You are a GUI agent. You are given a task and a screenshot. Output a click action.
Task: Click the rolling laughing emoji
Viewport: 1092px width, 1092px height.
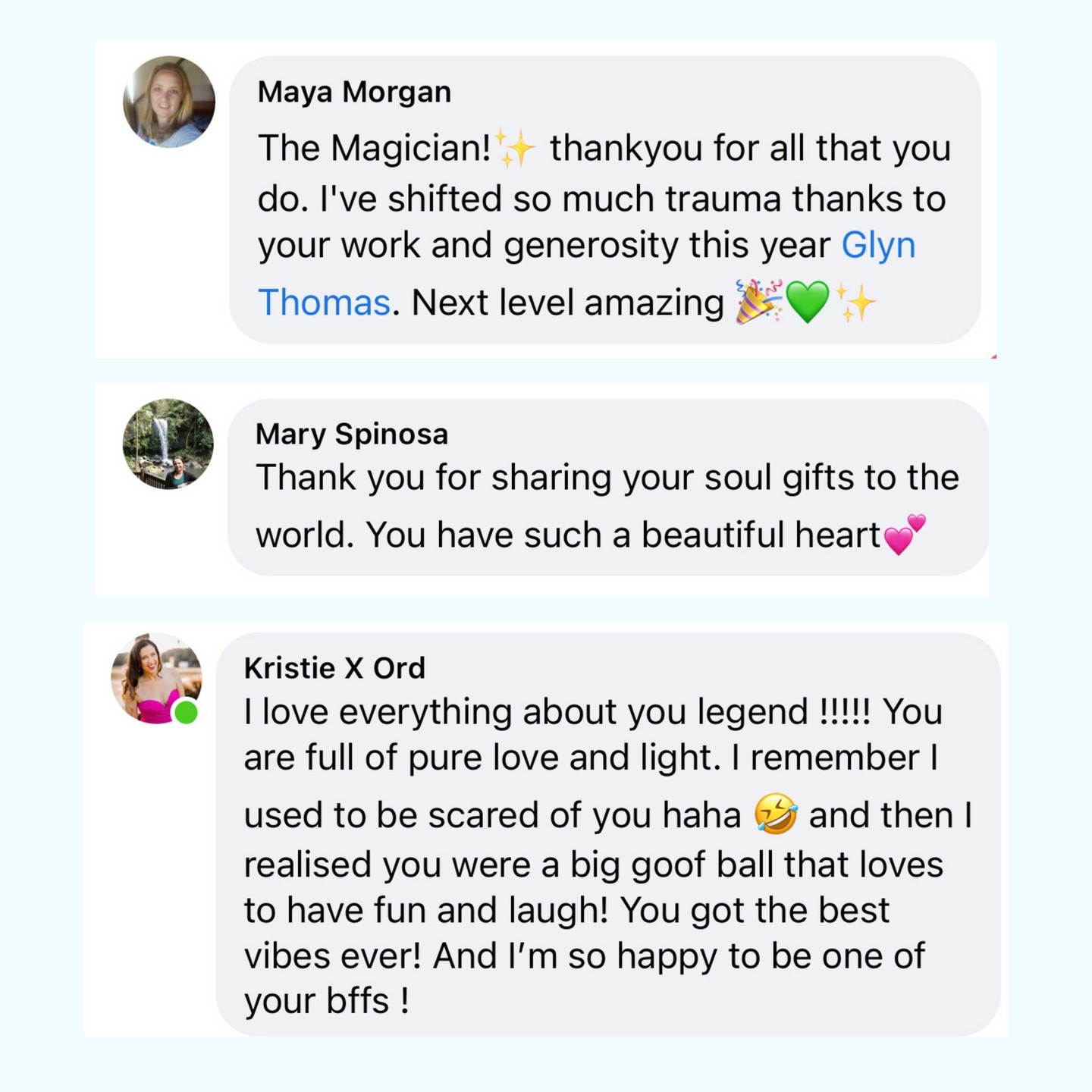click(x=775, y=815)
